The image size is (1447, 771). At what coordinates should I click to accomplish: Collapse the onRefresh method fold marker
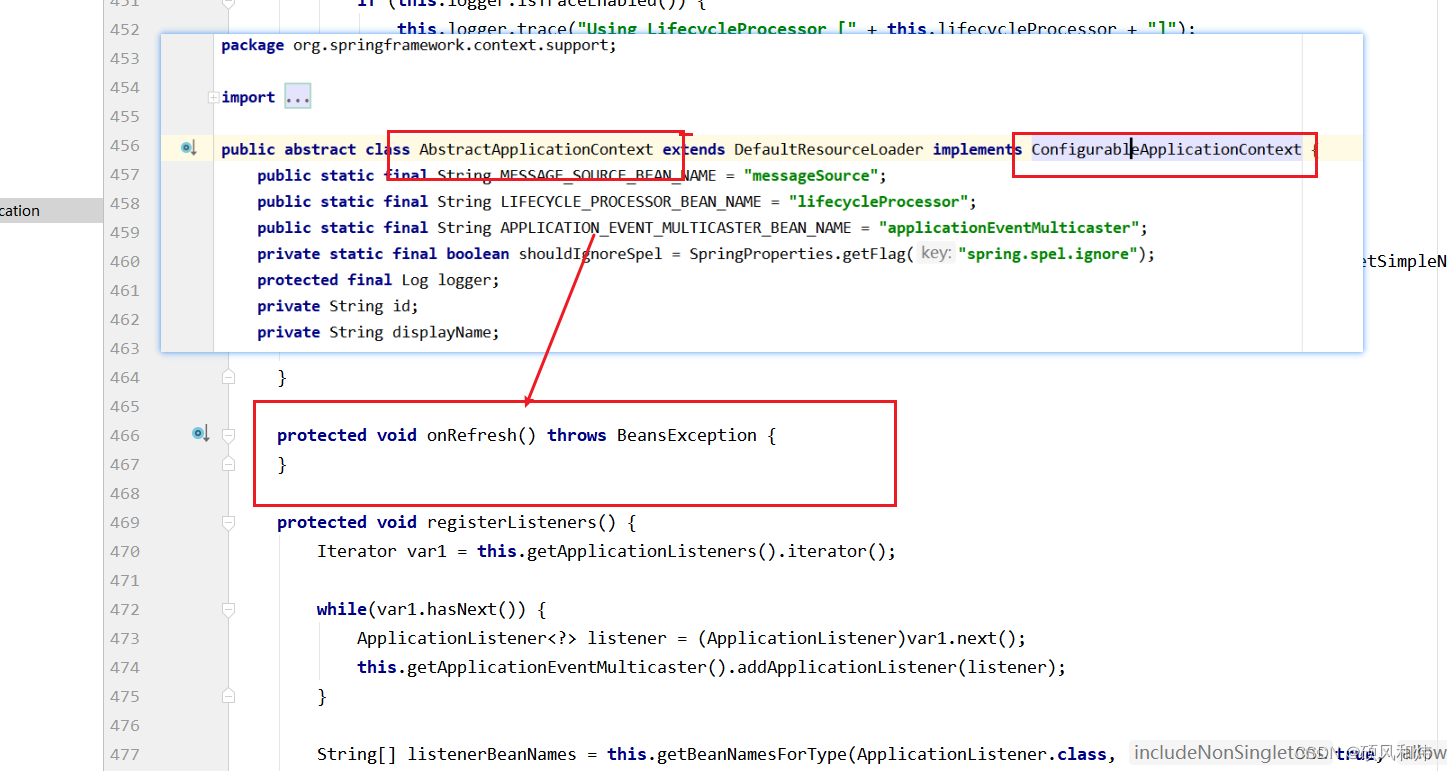[229, 435]
